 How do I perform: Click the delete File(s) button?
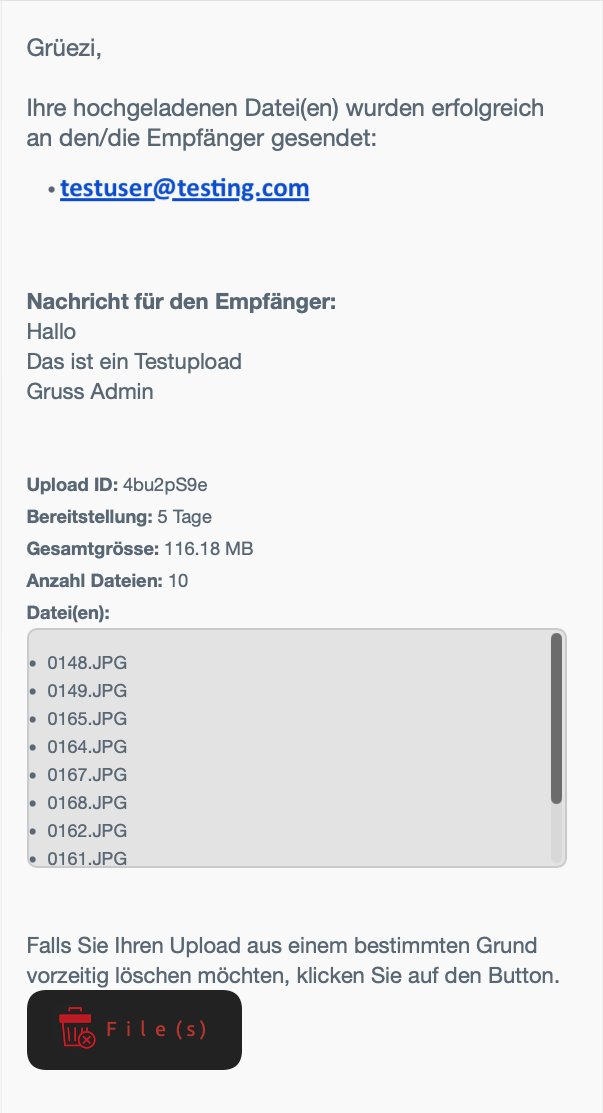click(134, 1029)
